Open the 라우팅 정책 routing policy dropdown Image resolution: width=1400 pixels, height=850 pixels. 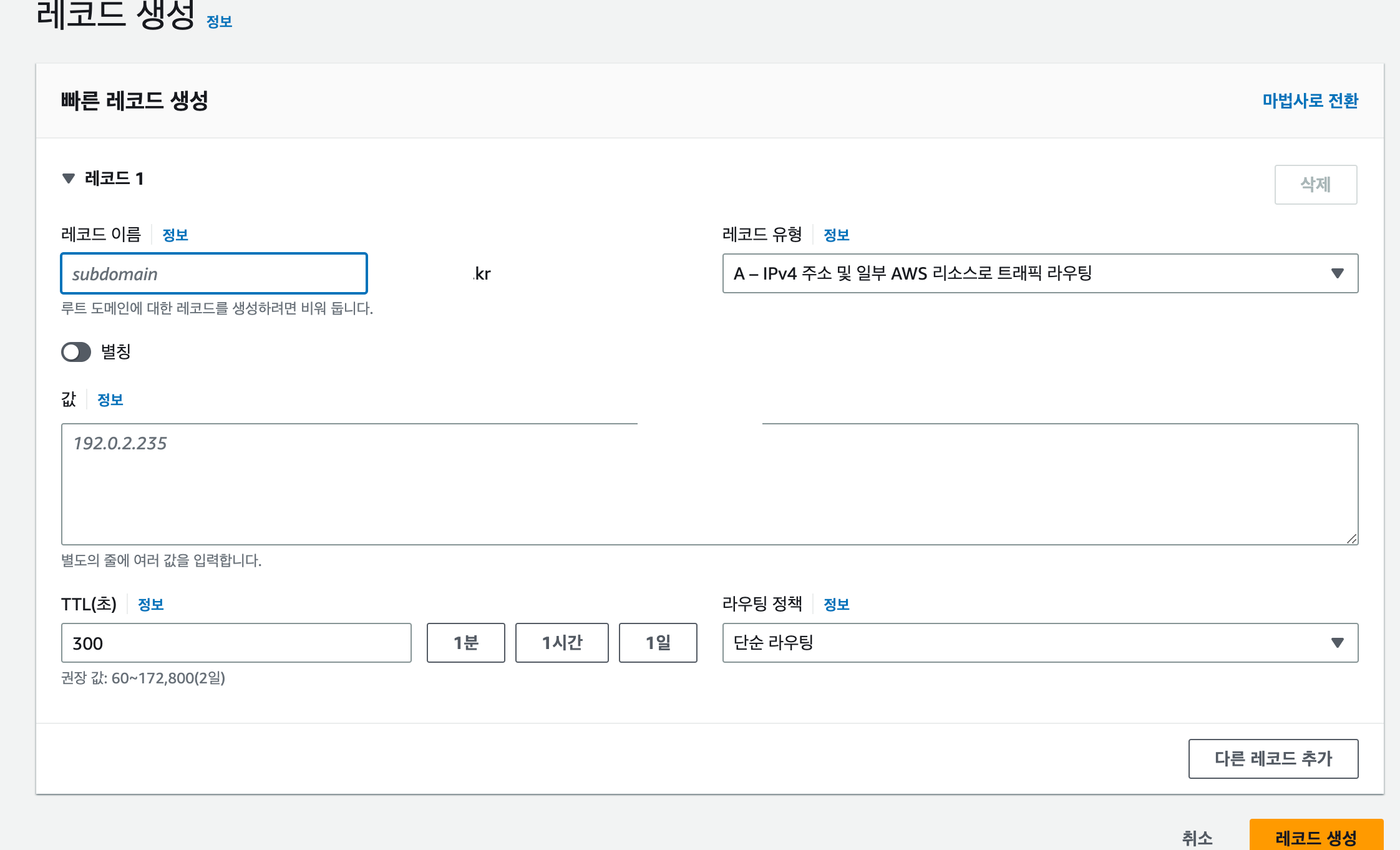[x=1039, y=643]
